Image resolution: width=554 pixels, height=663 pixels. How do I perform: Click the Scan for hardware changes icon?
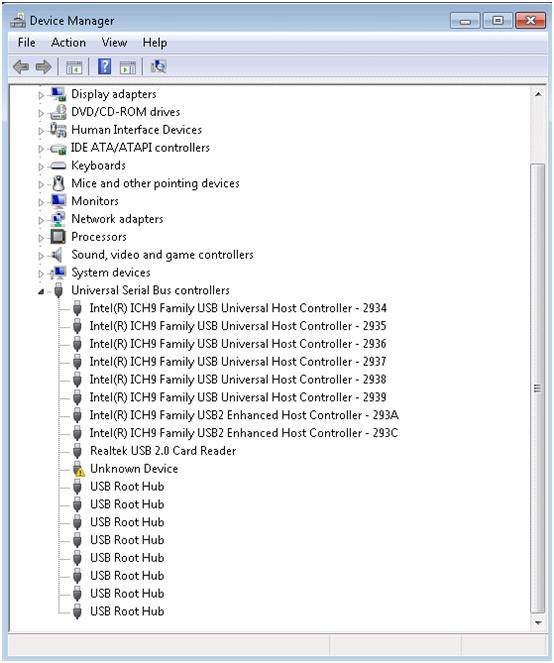click(159, 66)
